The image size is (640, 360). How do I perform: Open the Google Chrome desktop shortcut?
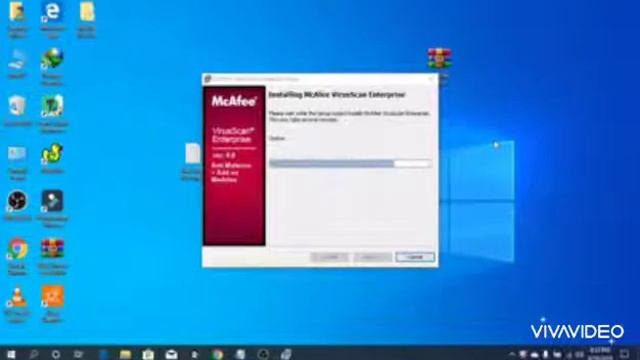(x=17, y=255)
